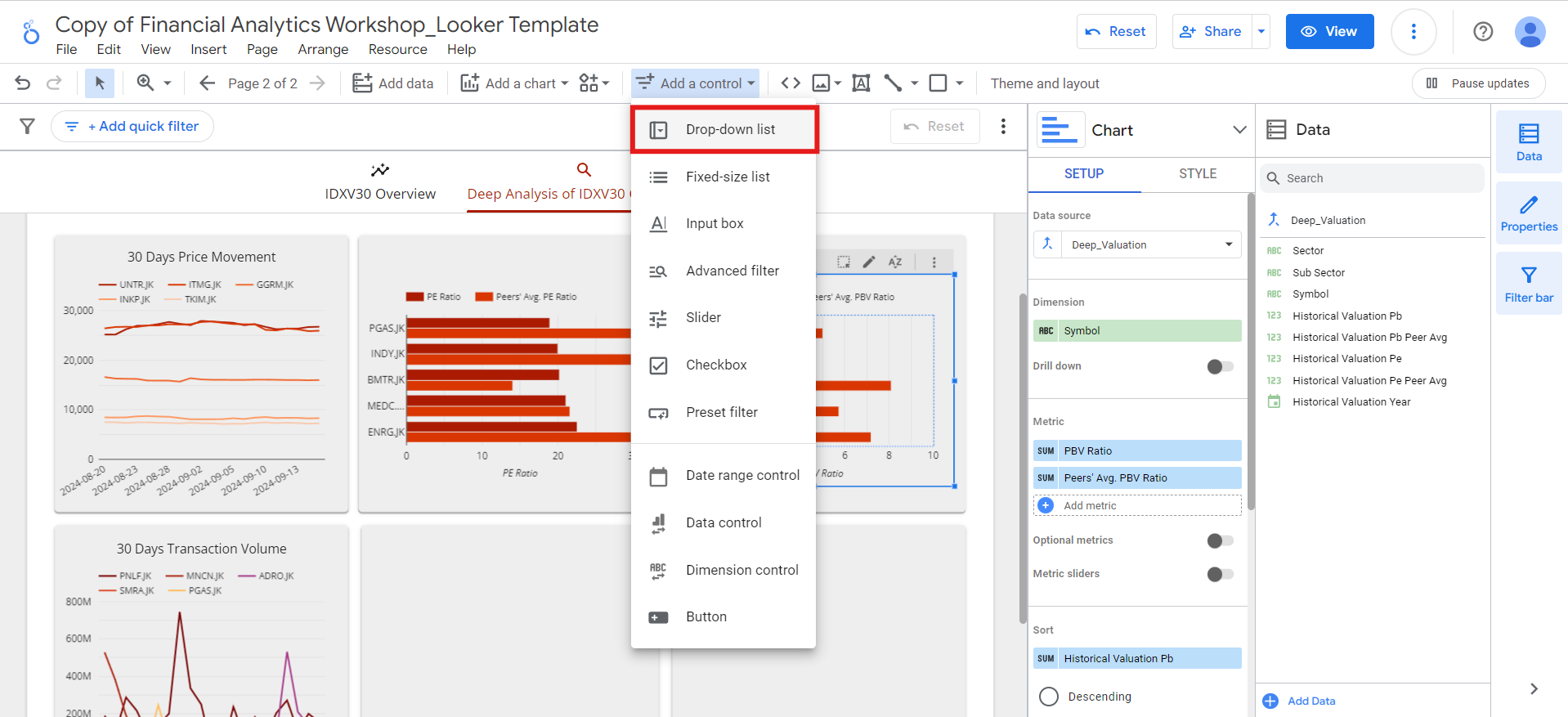Expand the Chart type chevron

(1239, 130)
